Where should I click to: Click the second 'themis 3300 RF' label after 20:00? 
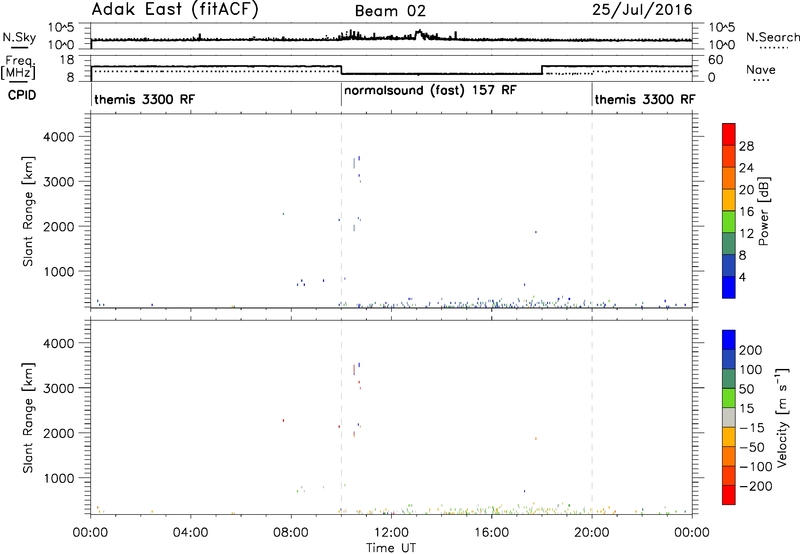(x=645, y=99)
